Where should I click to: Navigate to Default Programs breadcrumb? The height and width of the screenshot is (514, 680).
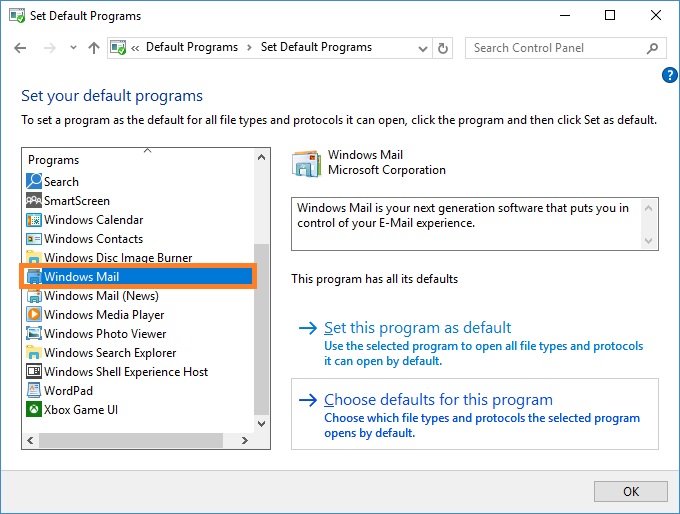192,47
